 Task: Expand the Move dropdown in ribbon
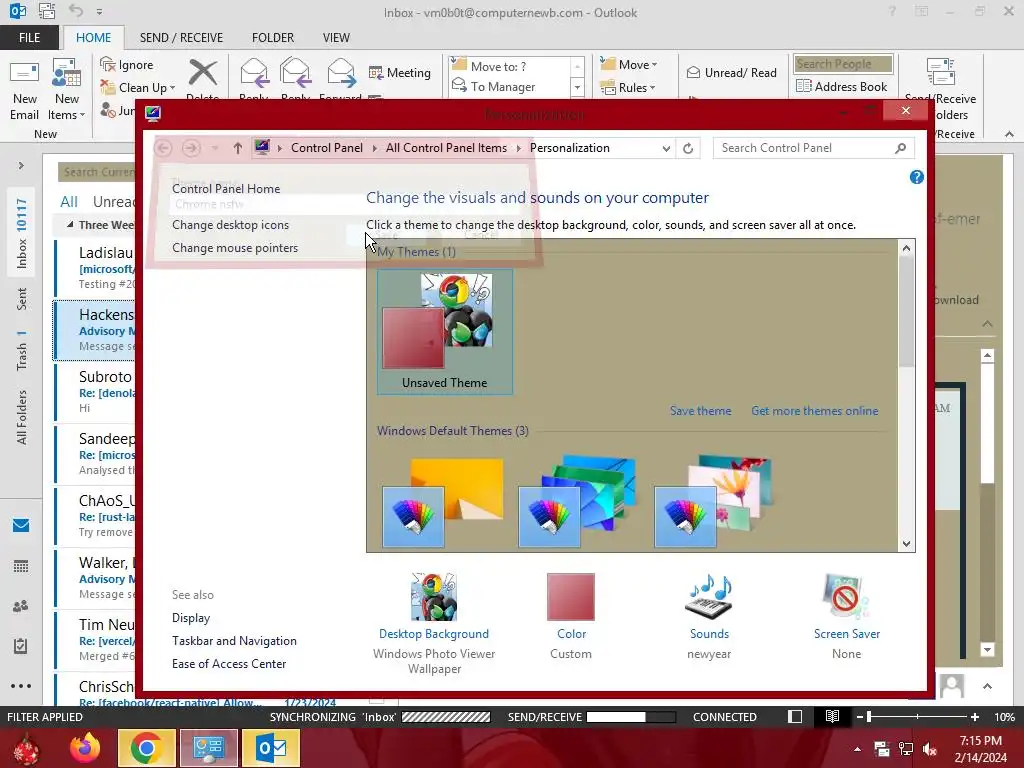pyautogui.click(x=654, y=65)
